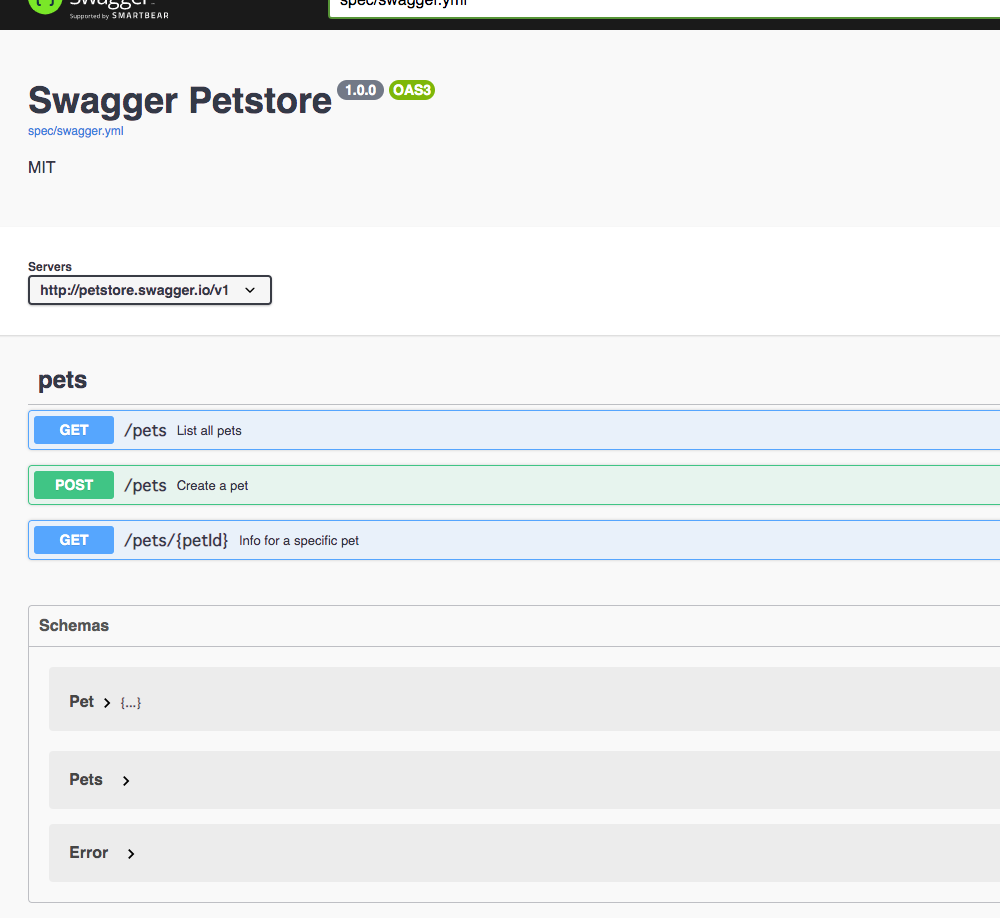Click the POST badge on Create a pet

coord(73,485)
